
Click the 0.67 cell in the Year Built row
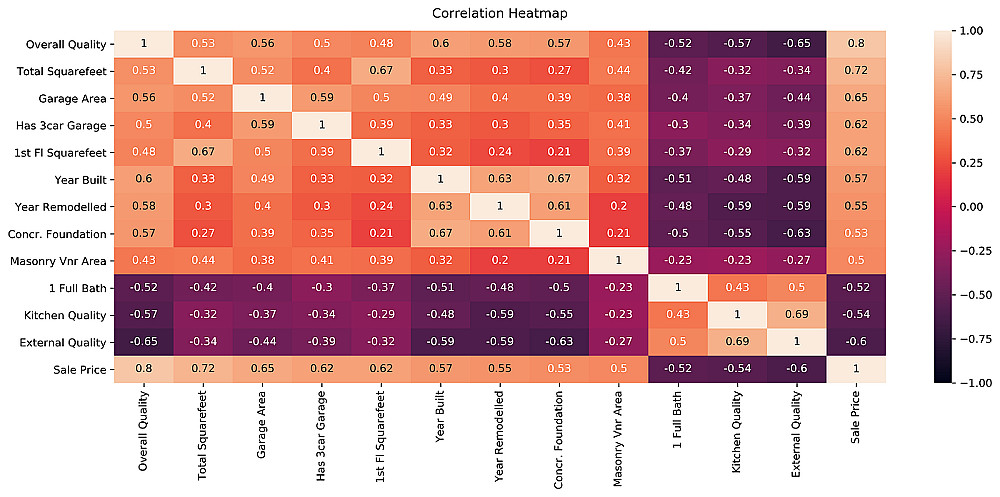click(x=559, y=179)
